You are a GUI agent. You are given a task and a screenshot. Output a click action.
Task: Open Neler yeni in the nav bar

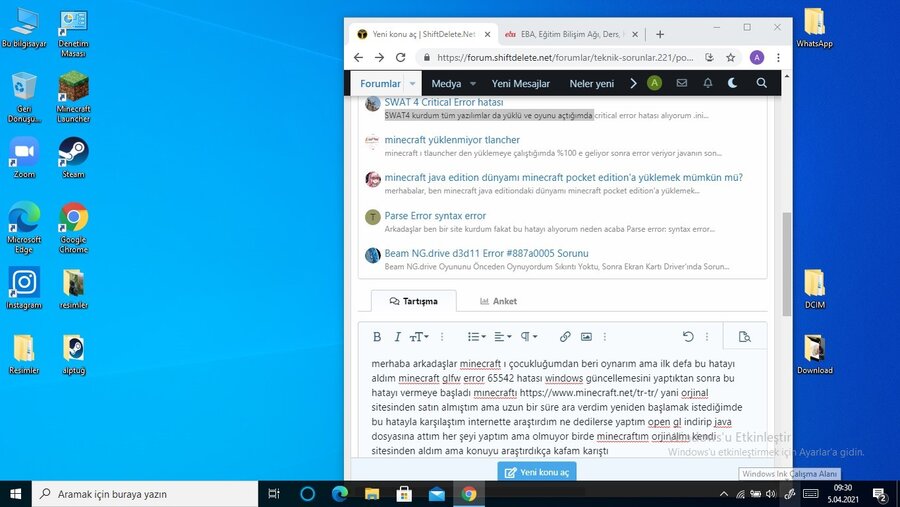[x=591, y=83]
